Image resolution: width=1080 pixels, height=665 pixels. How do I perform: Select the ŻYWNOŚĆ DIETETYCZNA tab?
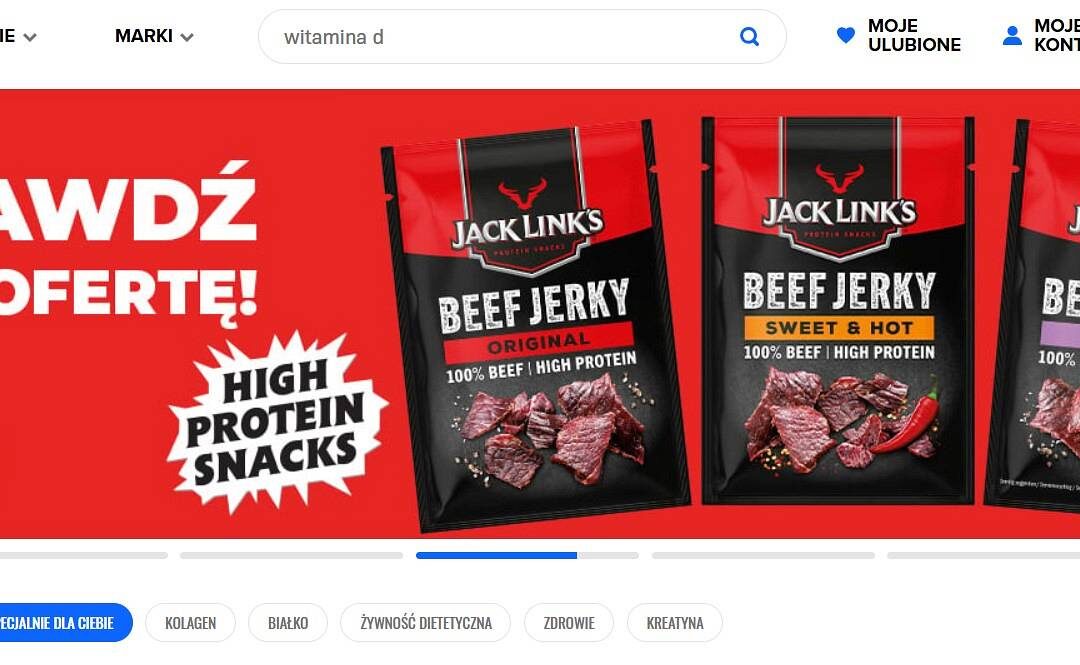426,623
